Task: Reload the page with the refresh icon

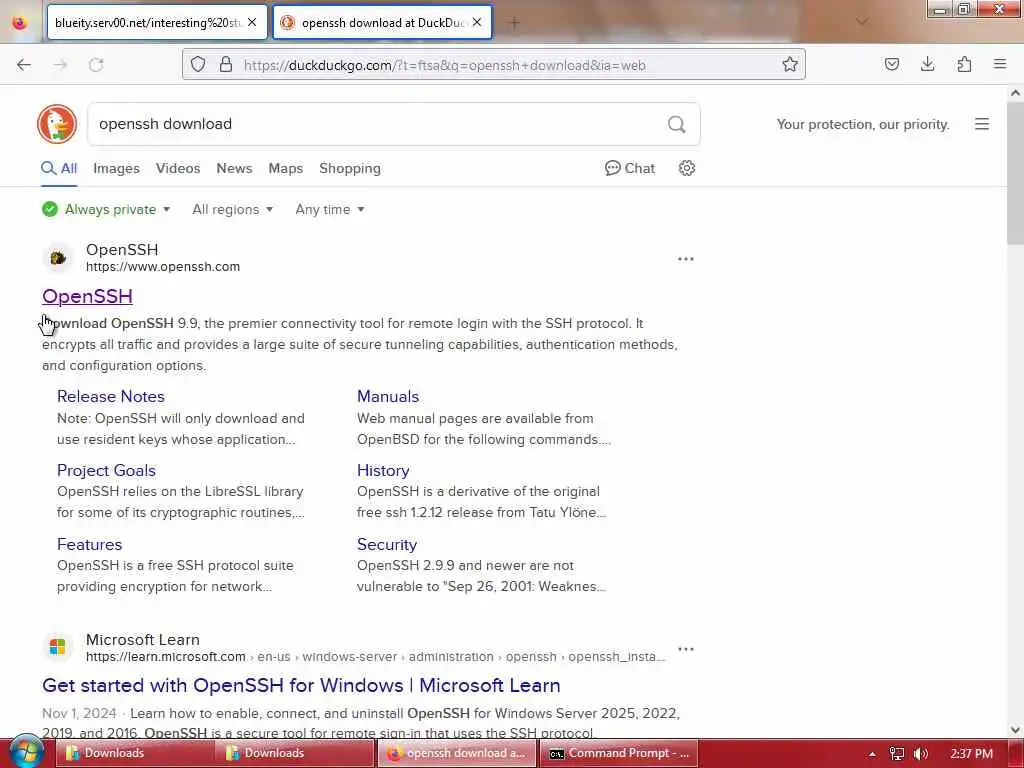Action: point(96,65)
